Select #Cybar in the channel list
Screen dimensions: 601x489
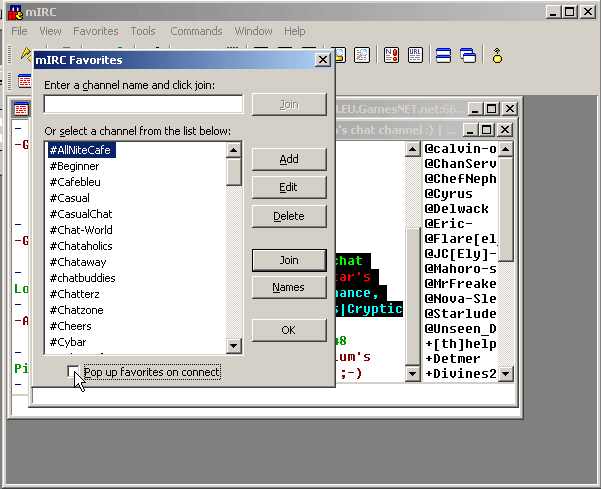click(x=68, y=342)
